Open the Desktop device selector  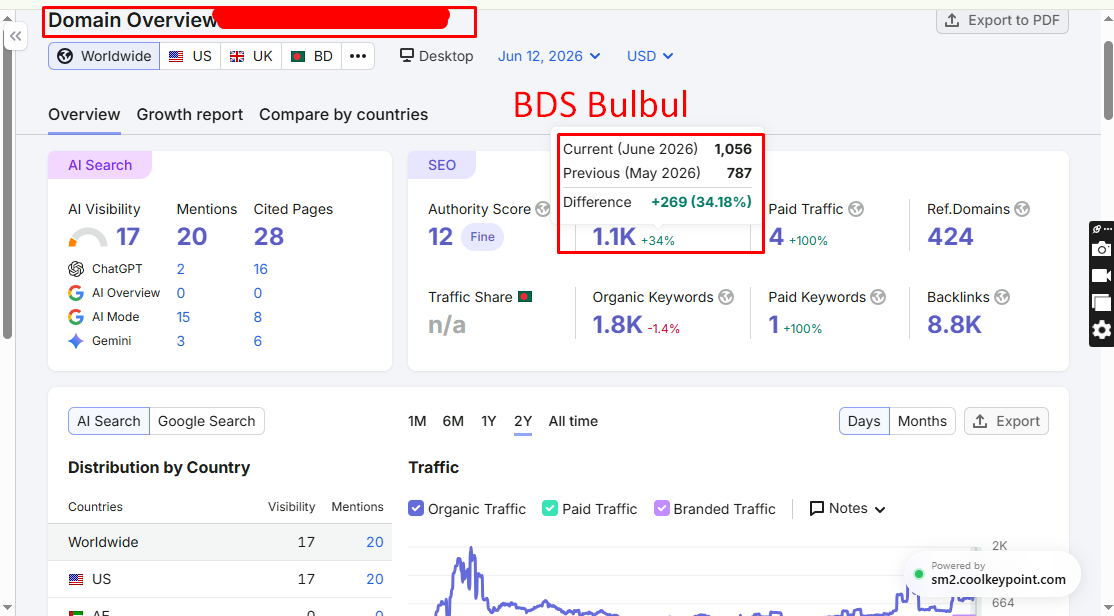point(436,56)
